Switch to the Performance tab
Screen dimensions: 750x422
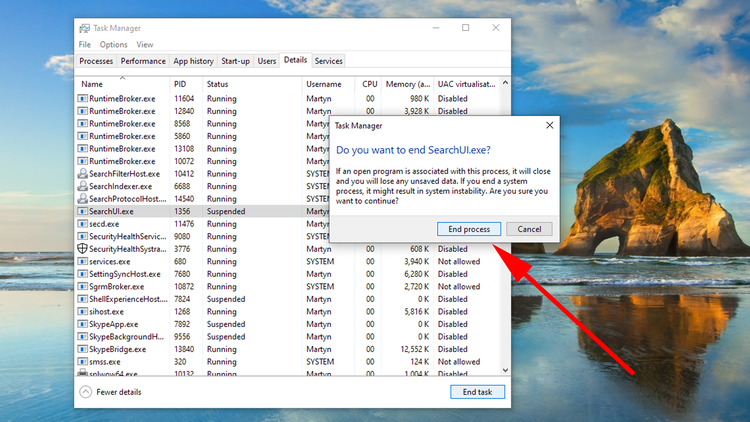[x=143, y=61]
